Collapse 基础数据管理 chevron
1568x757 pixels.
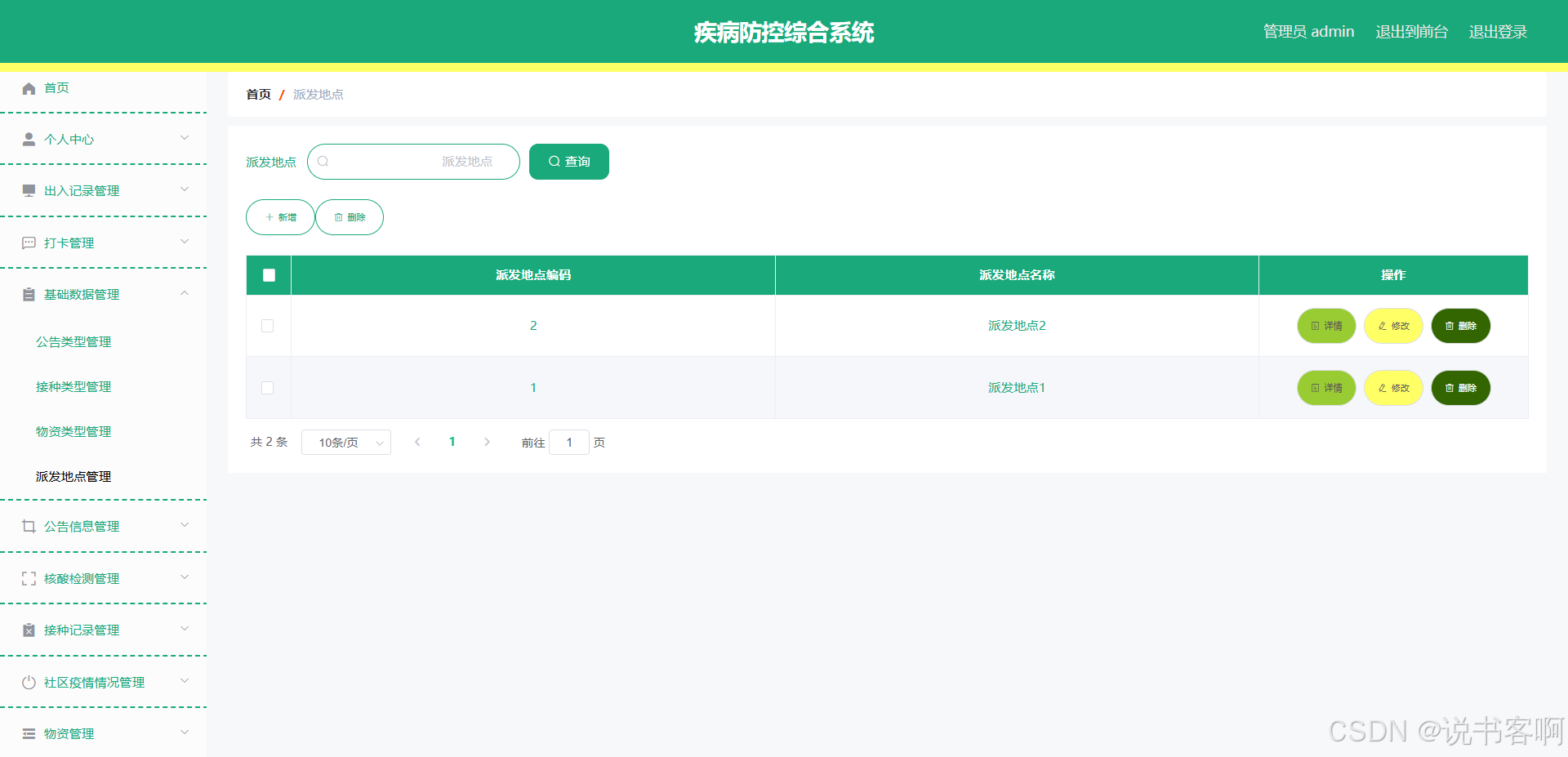point(185,293)
